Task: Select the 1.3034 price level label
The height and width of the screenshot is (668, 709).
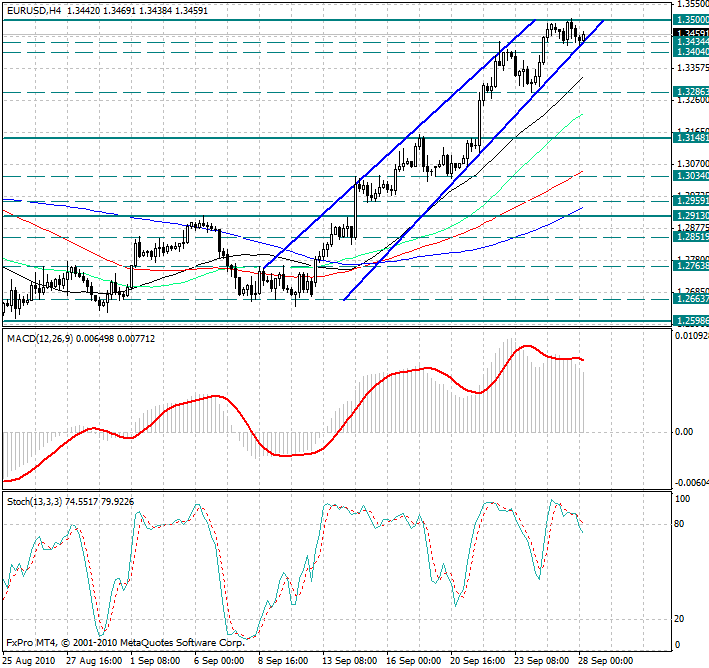Action: pyautogui.click(x=691, y=175)
